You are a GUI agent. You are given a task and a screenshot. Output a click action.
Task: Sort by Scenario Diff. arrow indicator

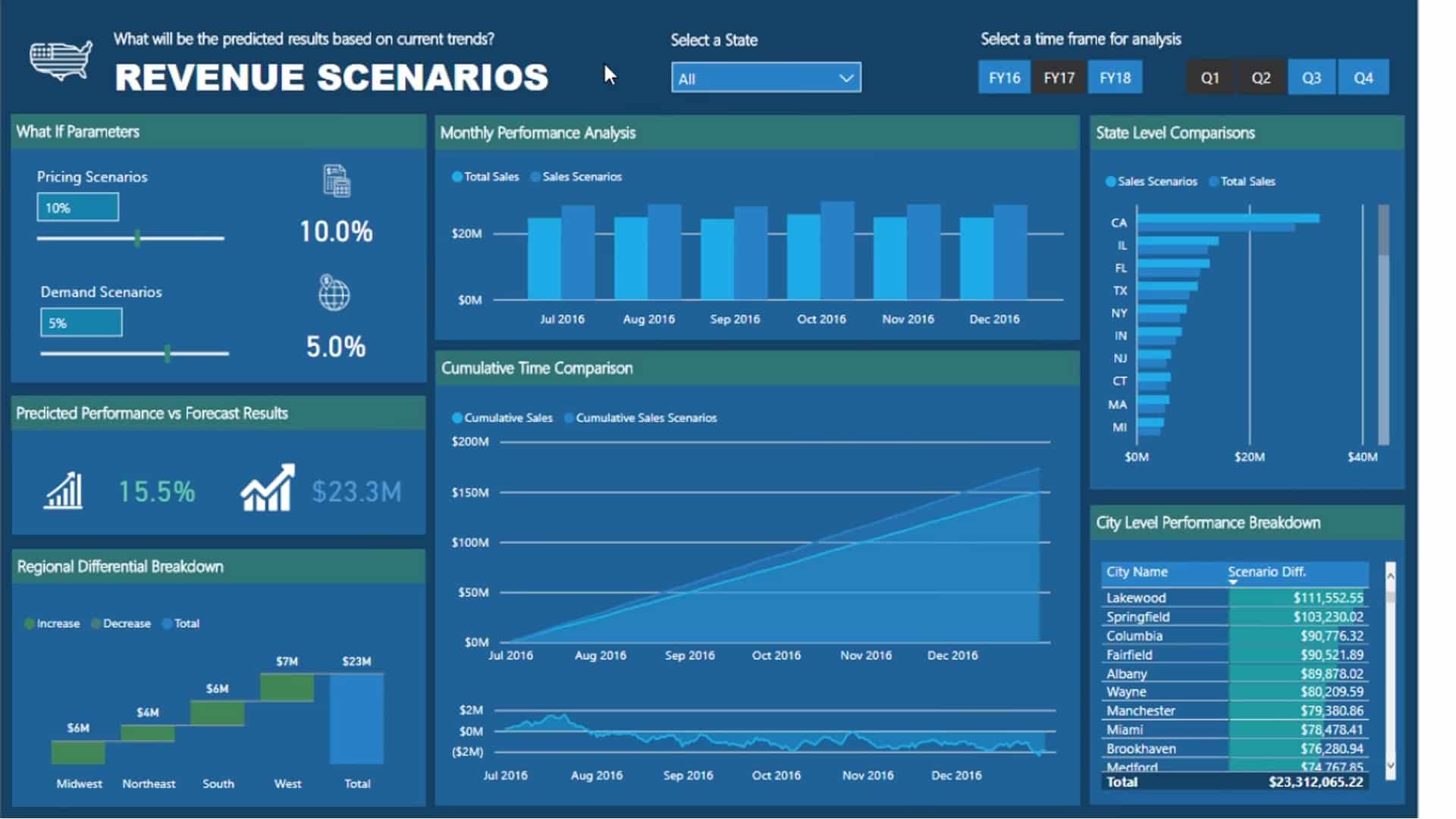point(1233,582)
